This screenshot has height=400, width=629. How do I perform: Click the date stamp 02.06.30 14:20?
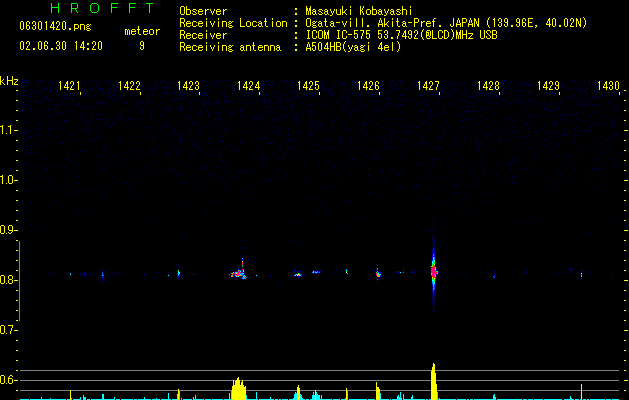click(61, 46)
